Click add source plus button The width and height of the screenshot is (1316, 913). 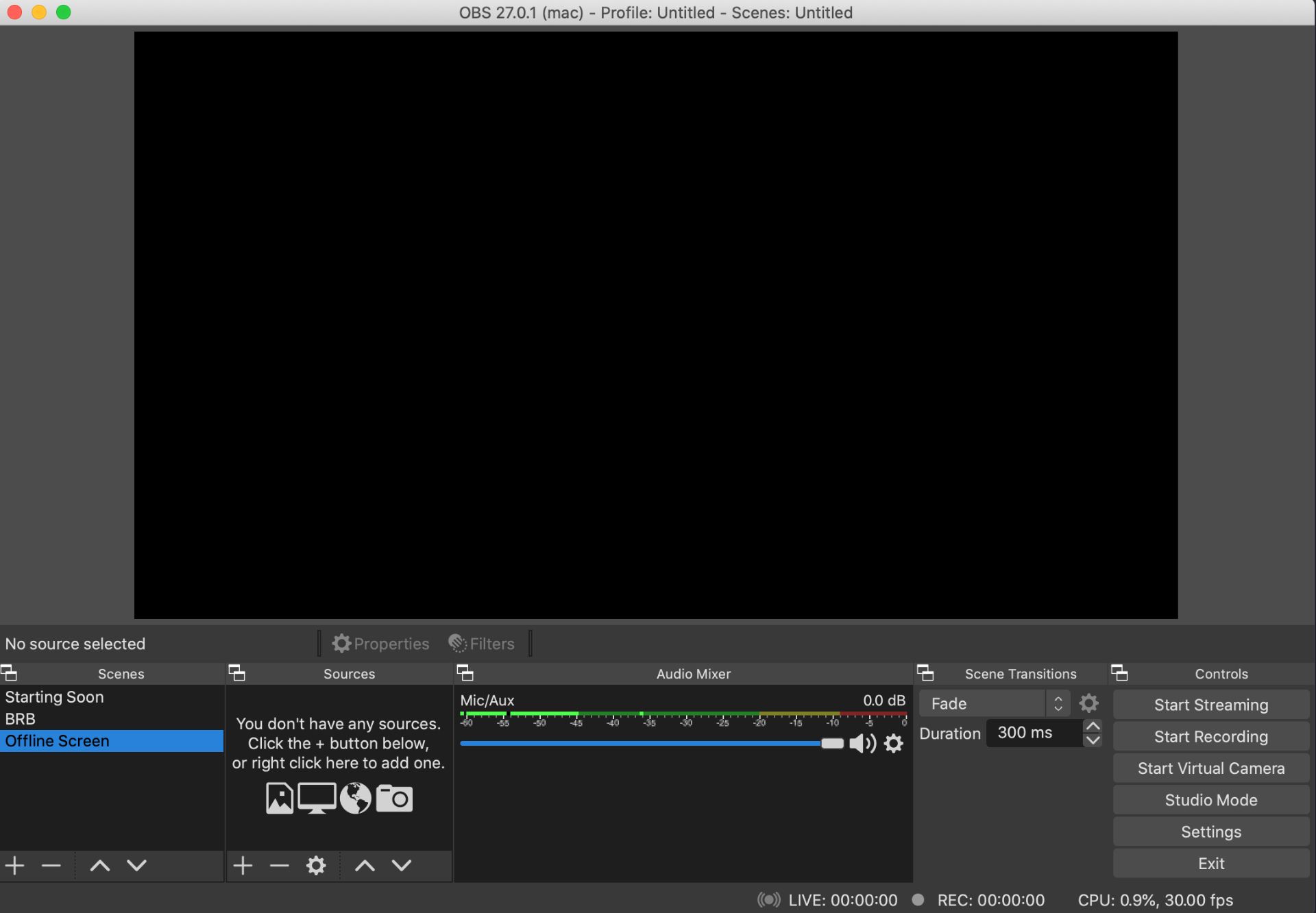coord(243,866)
